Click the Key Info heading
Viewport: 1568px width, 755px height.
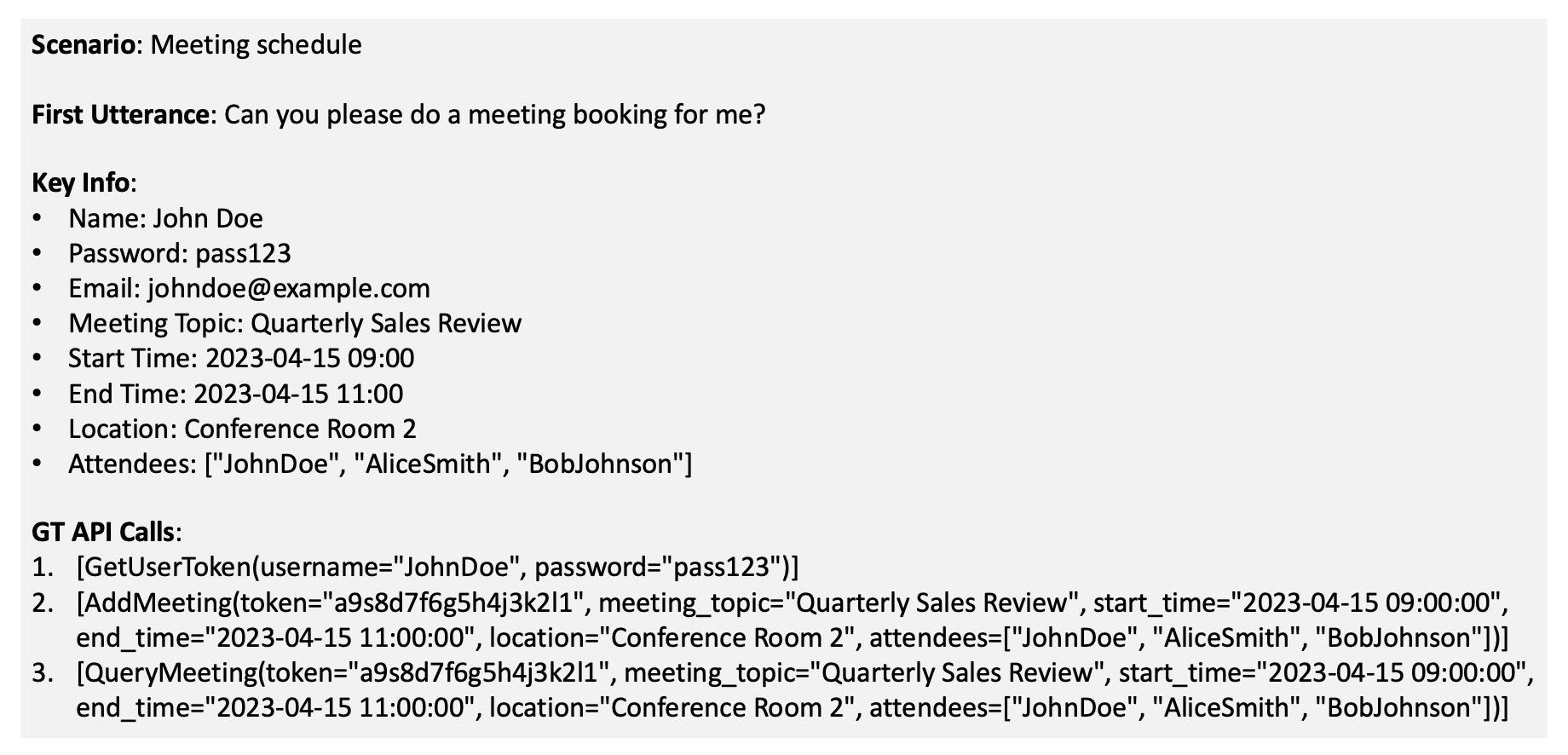(x=81, y=182)
